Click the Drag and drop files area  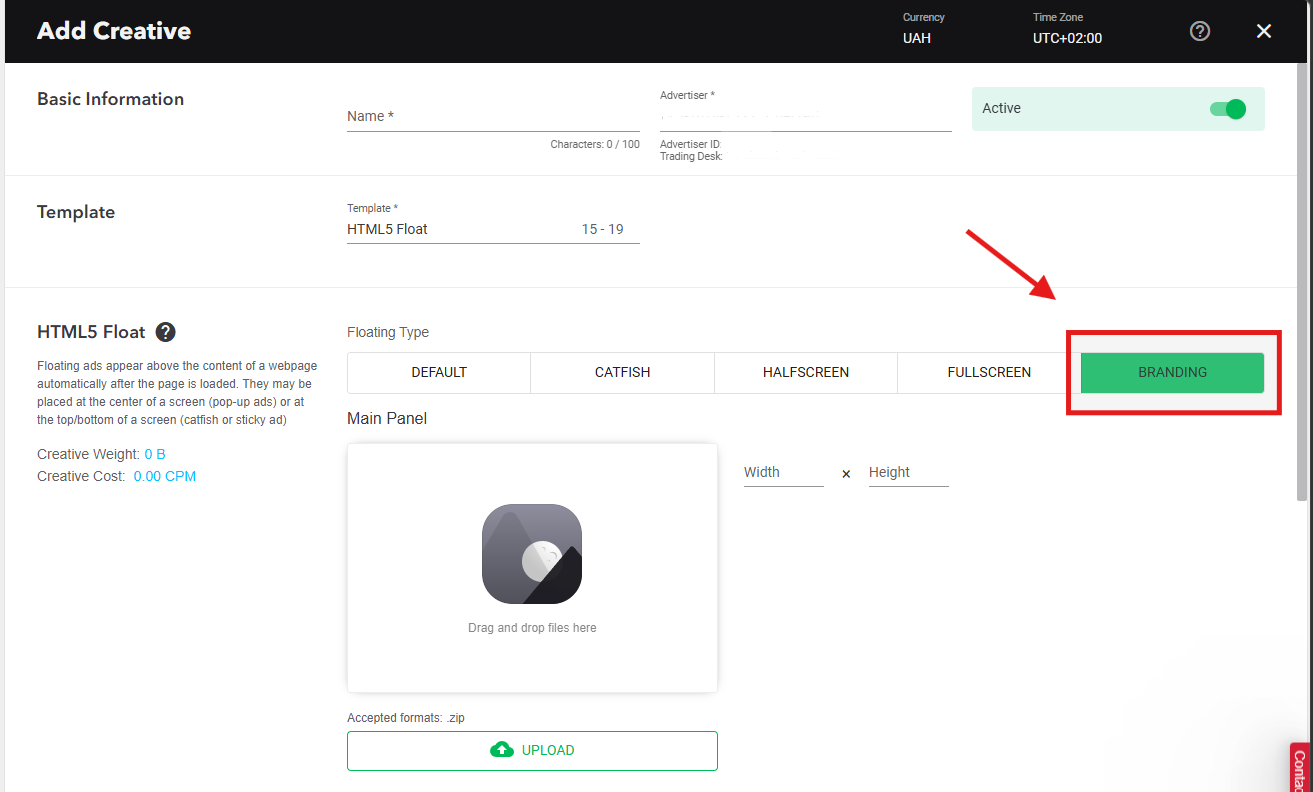(x=532, y=628)
